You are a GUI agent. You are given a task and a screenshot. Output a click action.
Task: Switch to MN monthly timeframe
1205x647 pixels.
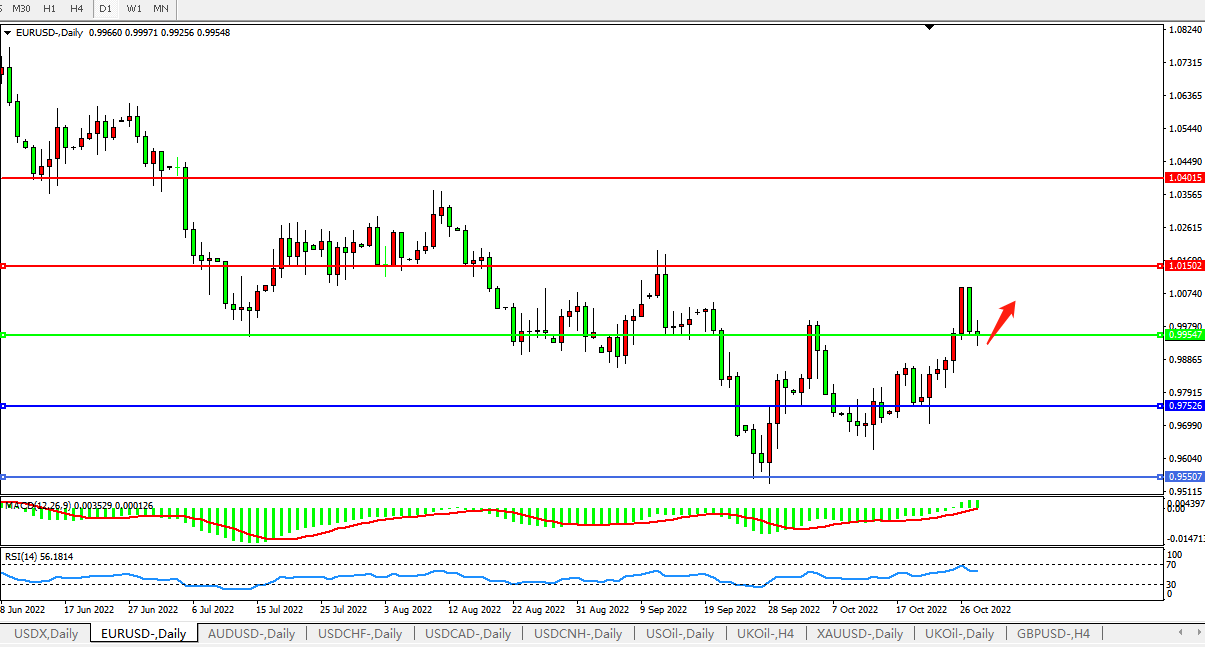coord(160,8)
